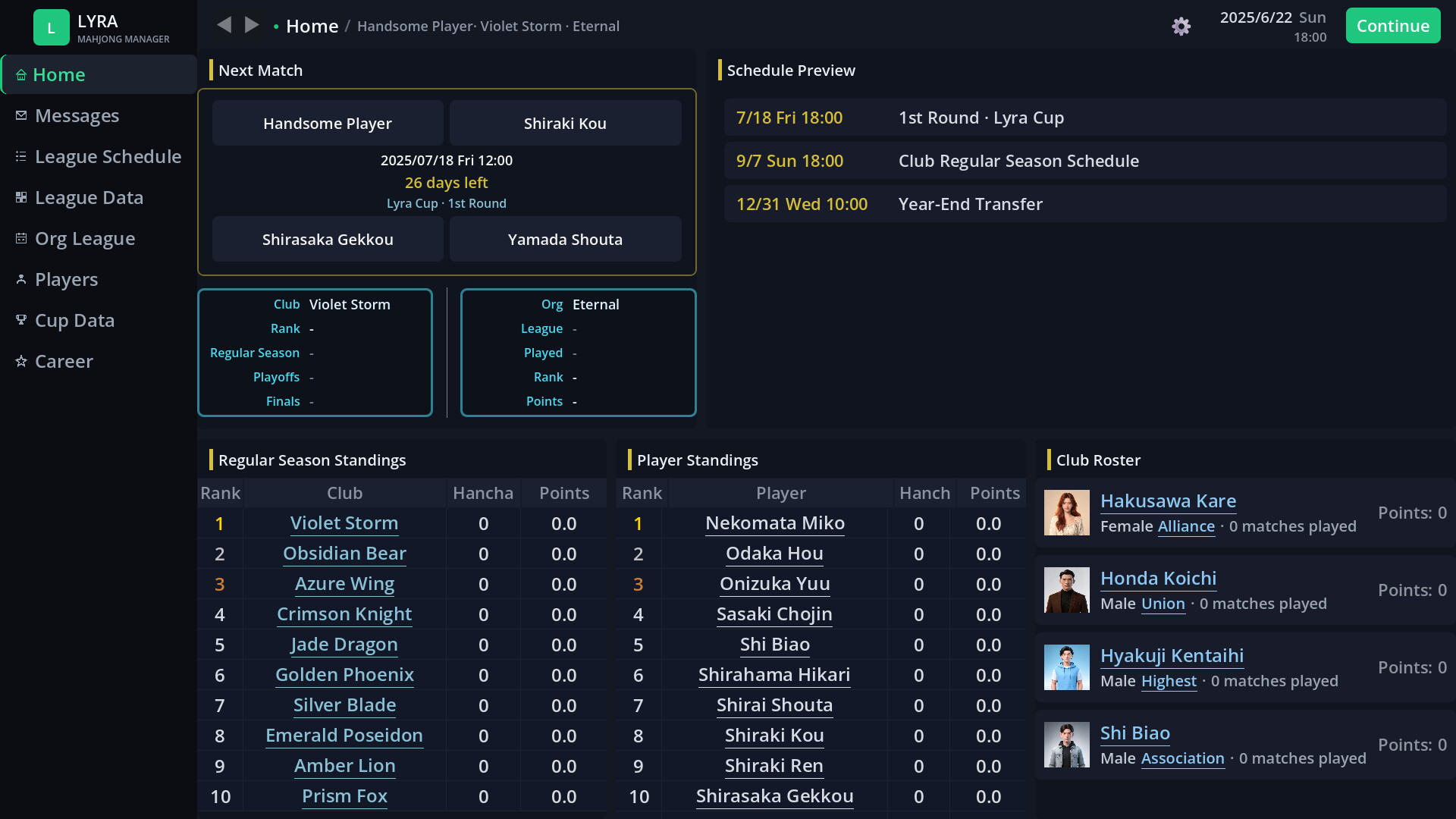Open the Messages menu item
Image resolution: width=1456 pixels, height=819 pixels.
pos(99,115)
